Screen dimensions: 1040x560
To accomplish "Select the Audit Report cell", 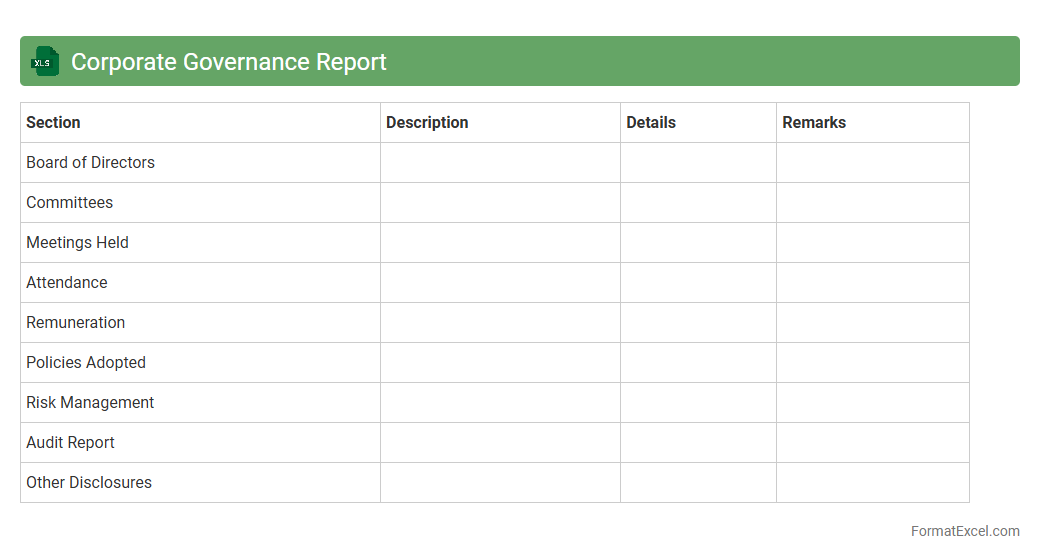I will 70,443.
